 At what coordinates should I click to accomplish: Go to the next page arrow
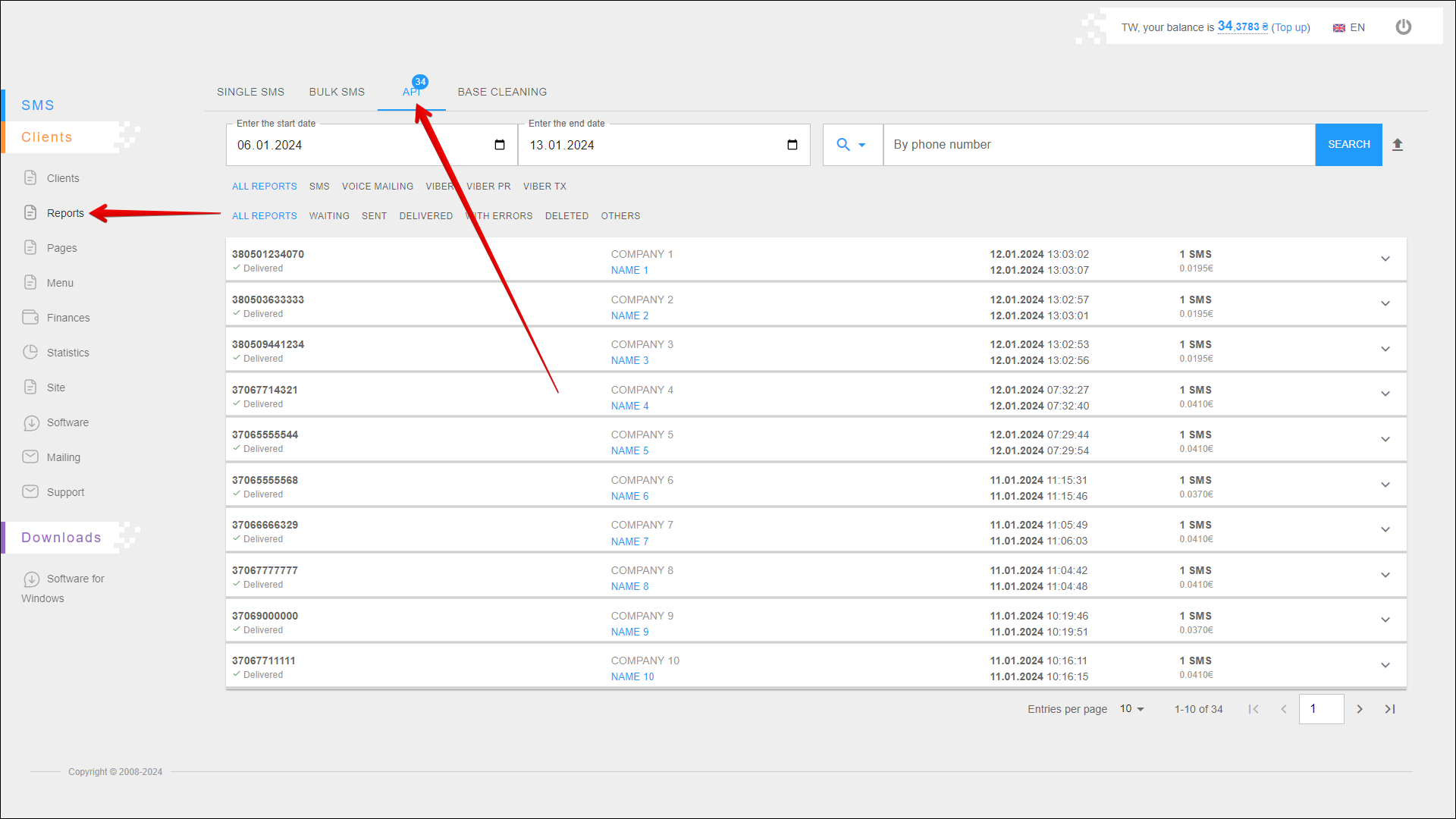coord(1360,709)
